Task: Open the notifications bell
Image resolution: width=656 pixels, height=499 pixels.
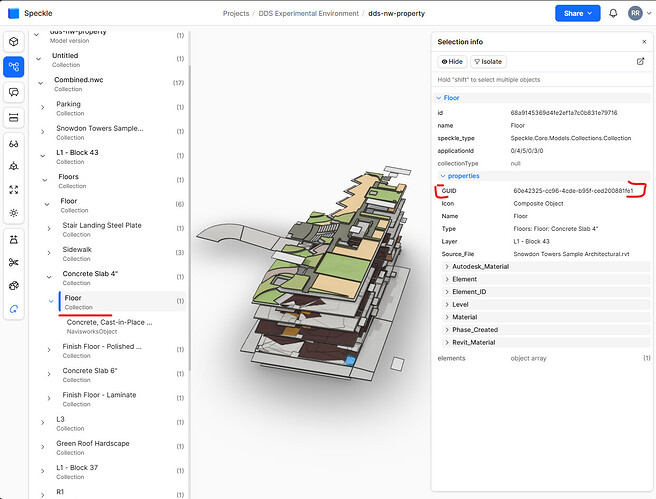Action: (x=613, y=13)
